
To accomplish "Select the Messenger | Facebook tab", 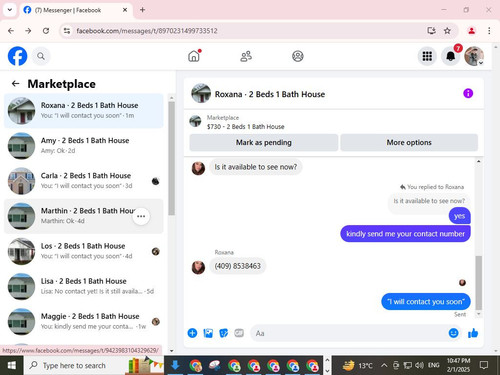I will (x=76, y=10).
